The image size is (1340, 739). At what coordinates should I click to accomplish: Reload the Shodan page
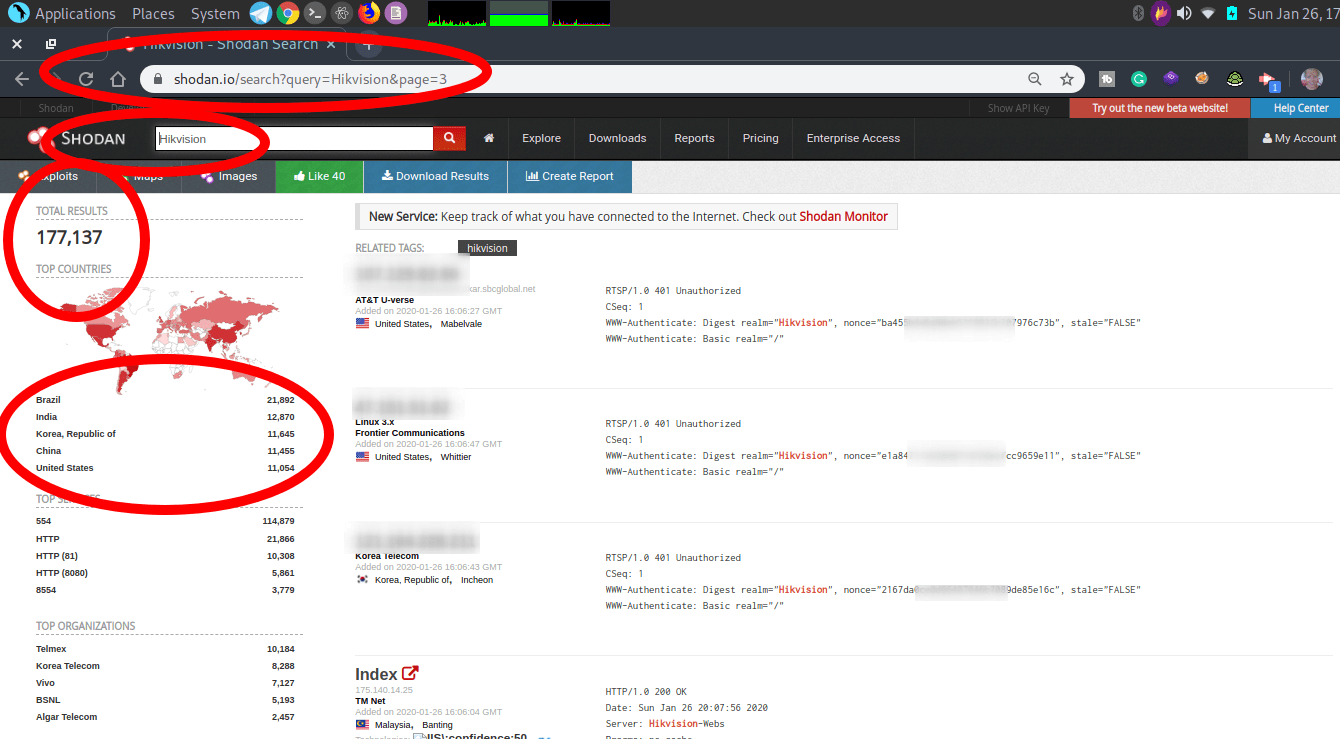pyautogui.click(x=86, y=79)
